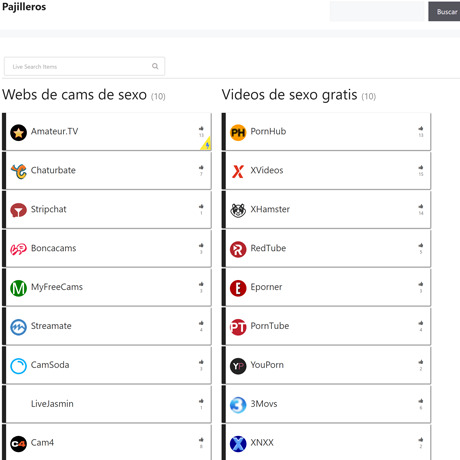
Task: Click the CamSoda circle logo icon
Action: 18,366
